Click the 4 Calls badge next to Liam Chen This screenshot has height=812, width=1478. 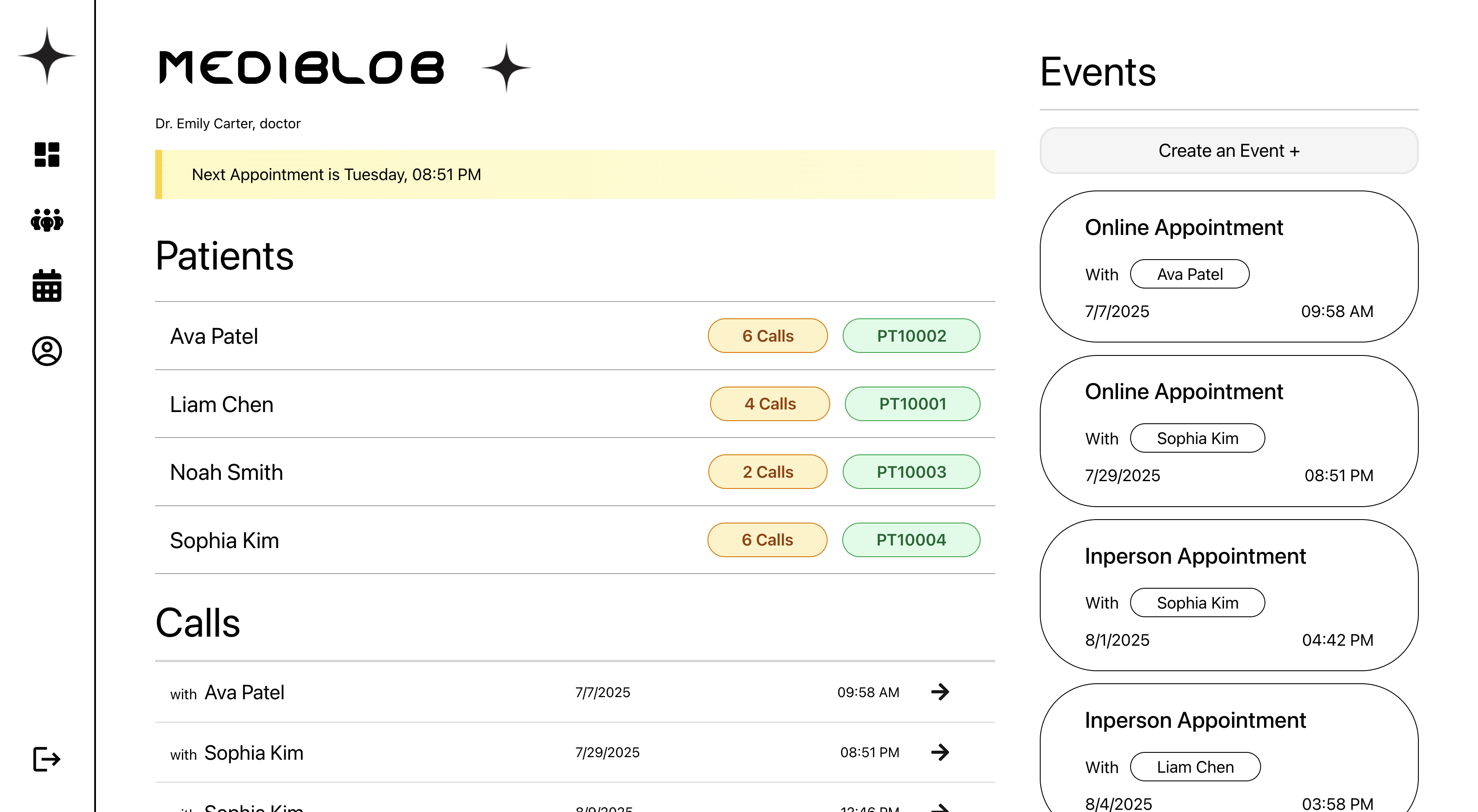pos(769,404)
